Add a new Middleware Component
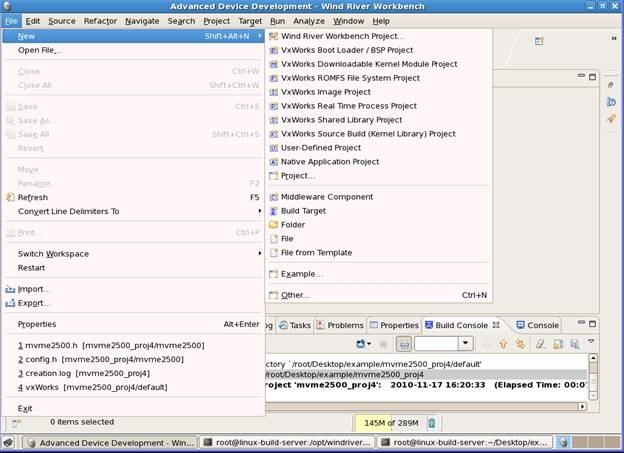The image size is (624, 453). click(x=378, y=197)
